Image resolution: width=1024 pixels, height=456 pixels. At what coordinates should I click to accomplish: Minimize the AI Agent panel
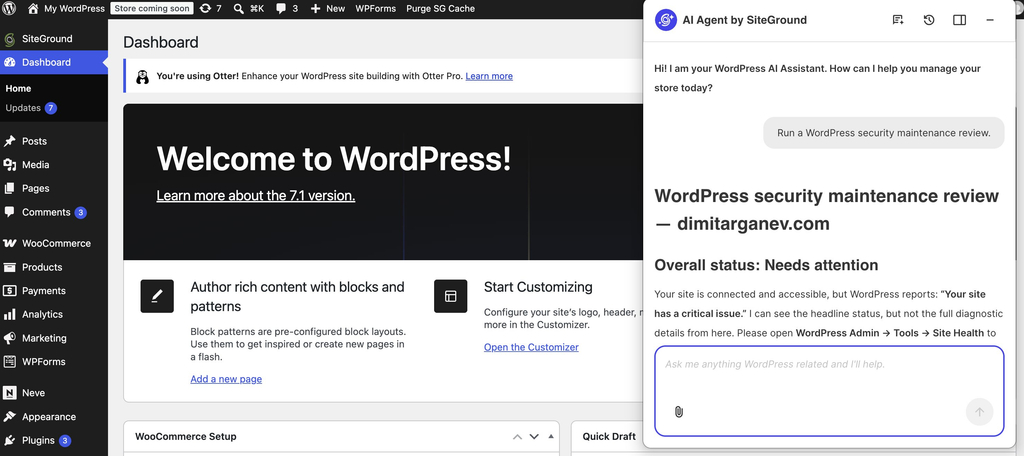pyautogui.click(x=990, y=20)
